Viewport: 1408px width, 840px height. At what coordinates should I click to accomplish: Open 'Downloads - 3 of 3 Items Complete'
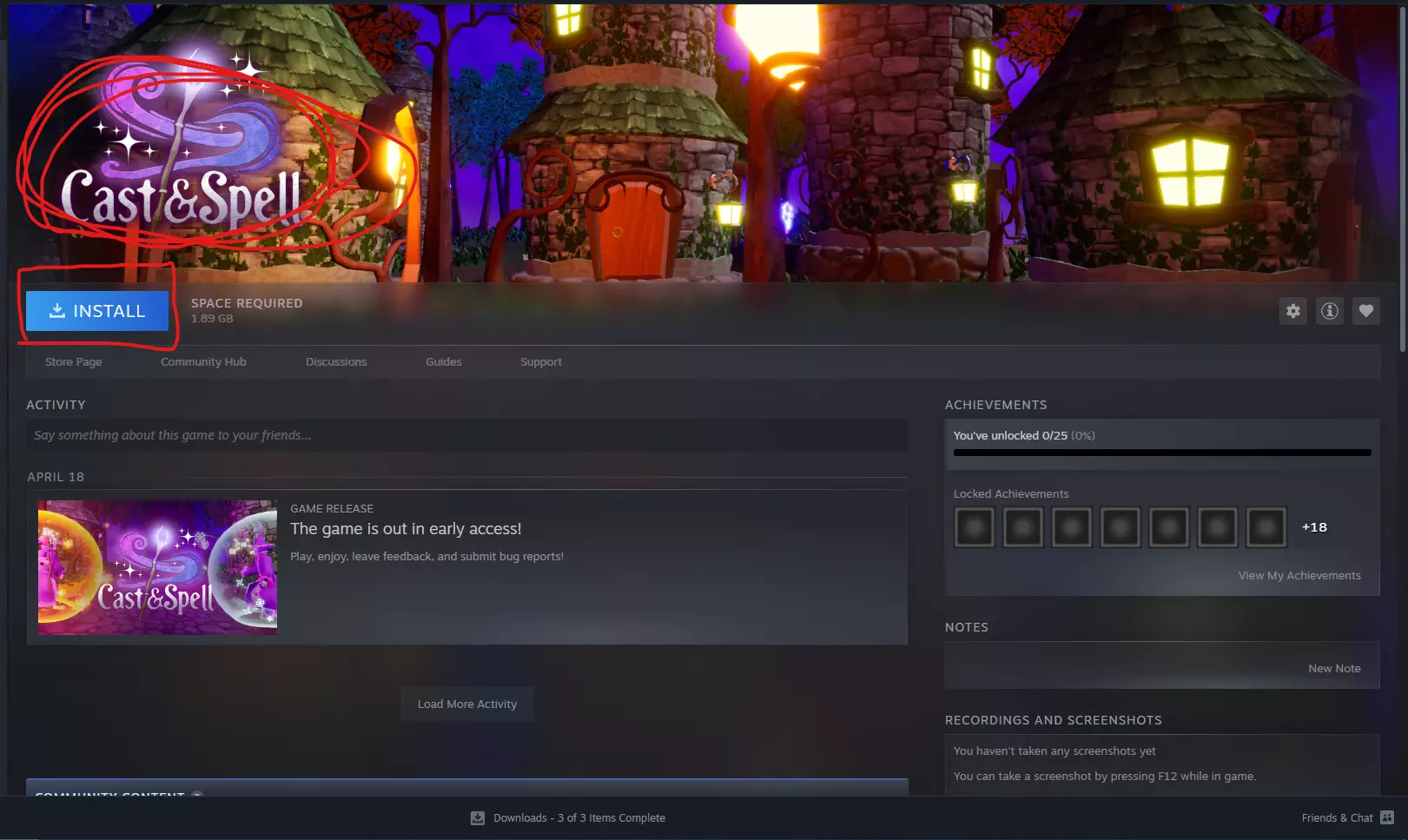point(579,818)
